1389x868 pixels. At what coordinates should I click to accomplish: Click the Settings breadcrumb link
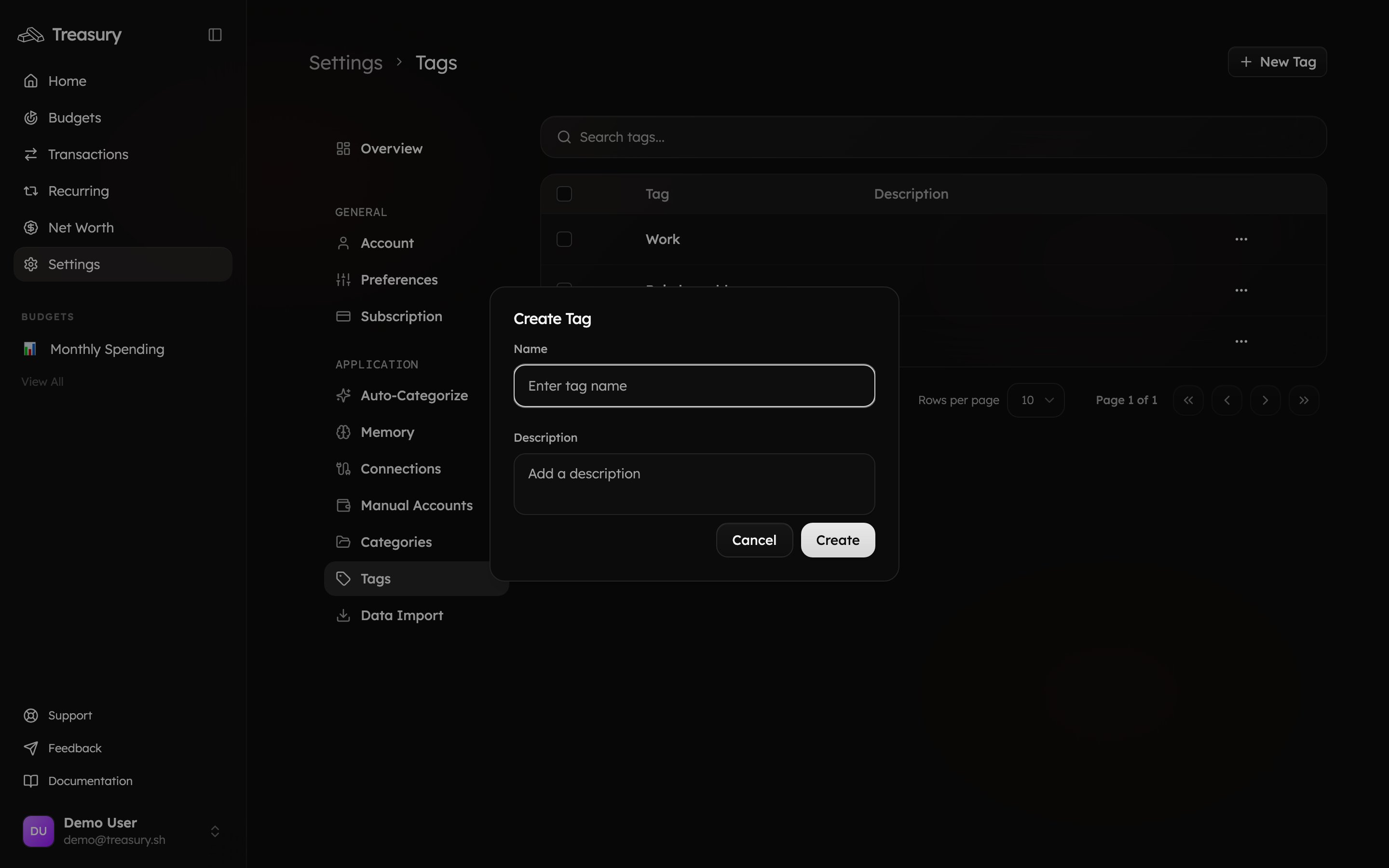345,63
